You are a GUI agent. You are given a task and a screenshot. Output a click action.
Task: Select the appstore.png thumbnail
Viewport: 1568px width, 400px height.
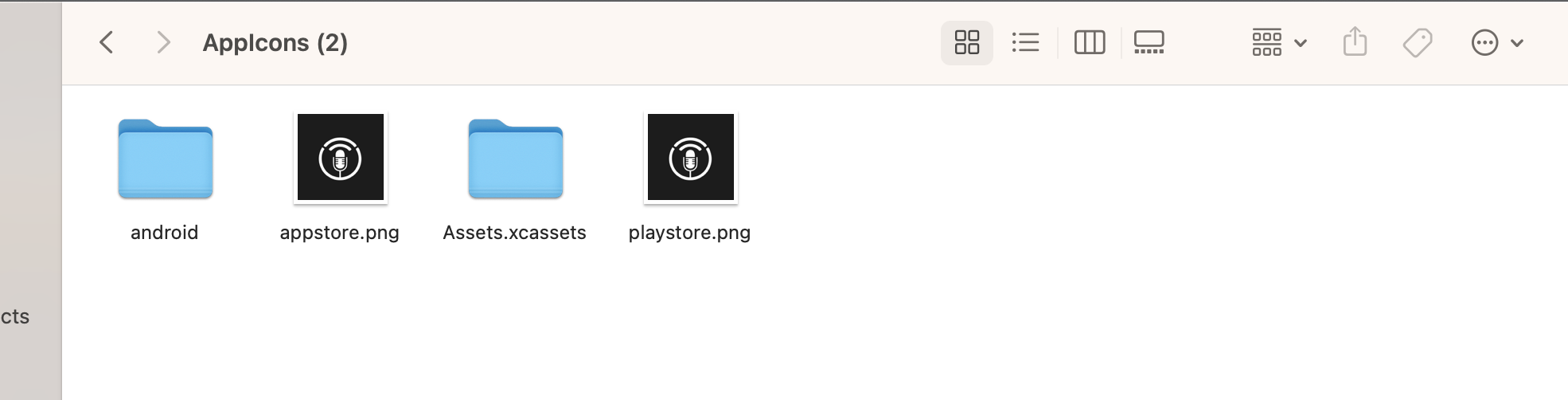click(x=341, y=157)
